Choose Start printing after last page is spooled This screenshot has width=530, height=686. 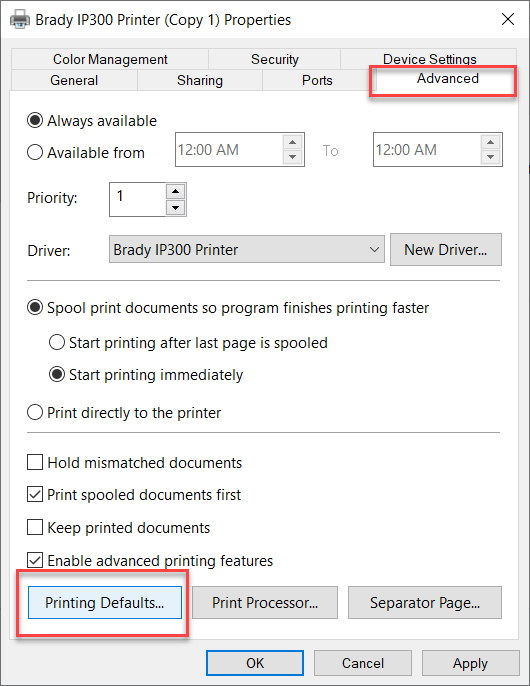click(57, 342)
